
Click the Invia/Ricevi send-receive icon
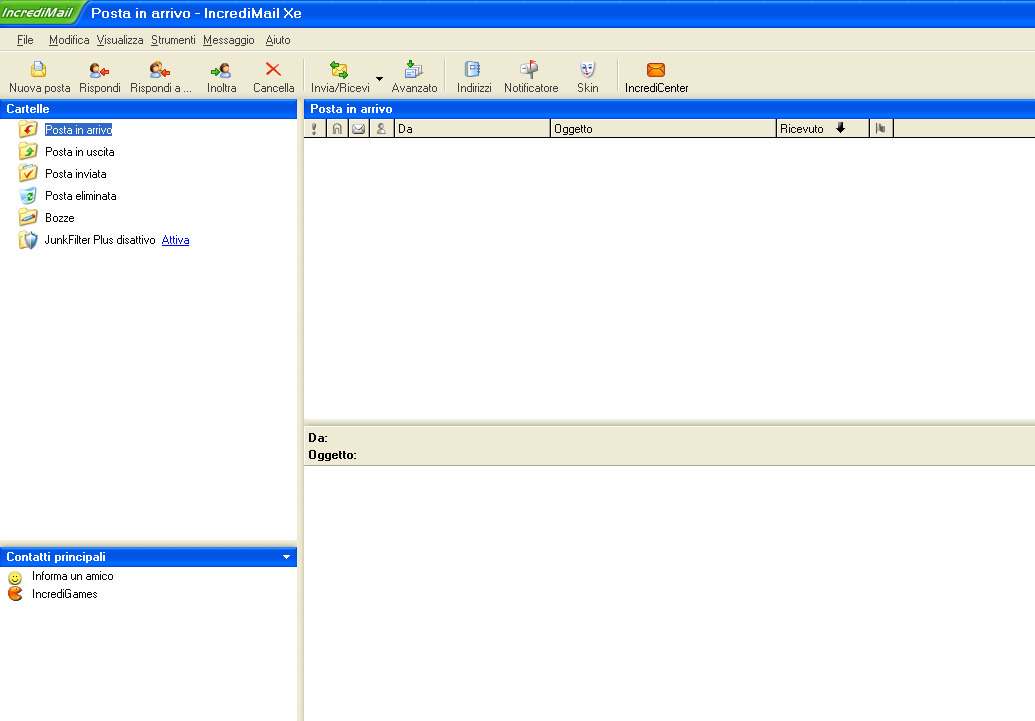coord(339,69)
